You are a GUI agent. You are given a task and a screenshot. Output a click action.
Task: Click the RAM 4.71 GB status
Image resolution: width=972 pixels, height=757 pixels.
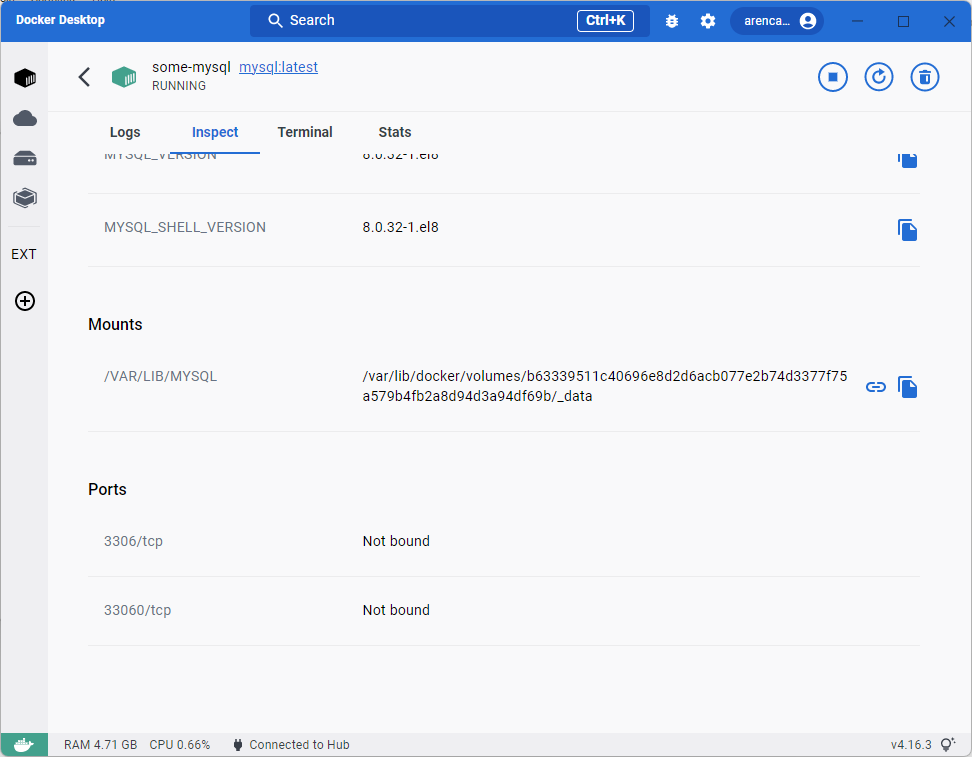100,745
